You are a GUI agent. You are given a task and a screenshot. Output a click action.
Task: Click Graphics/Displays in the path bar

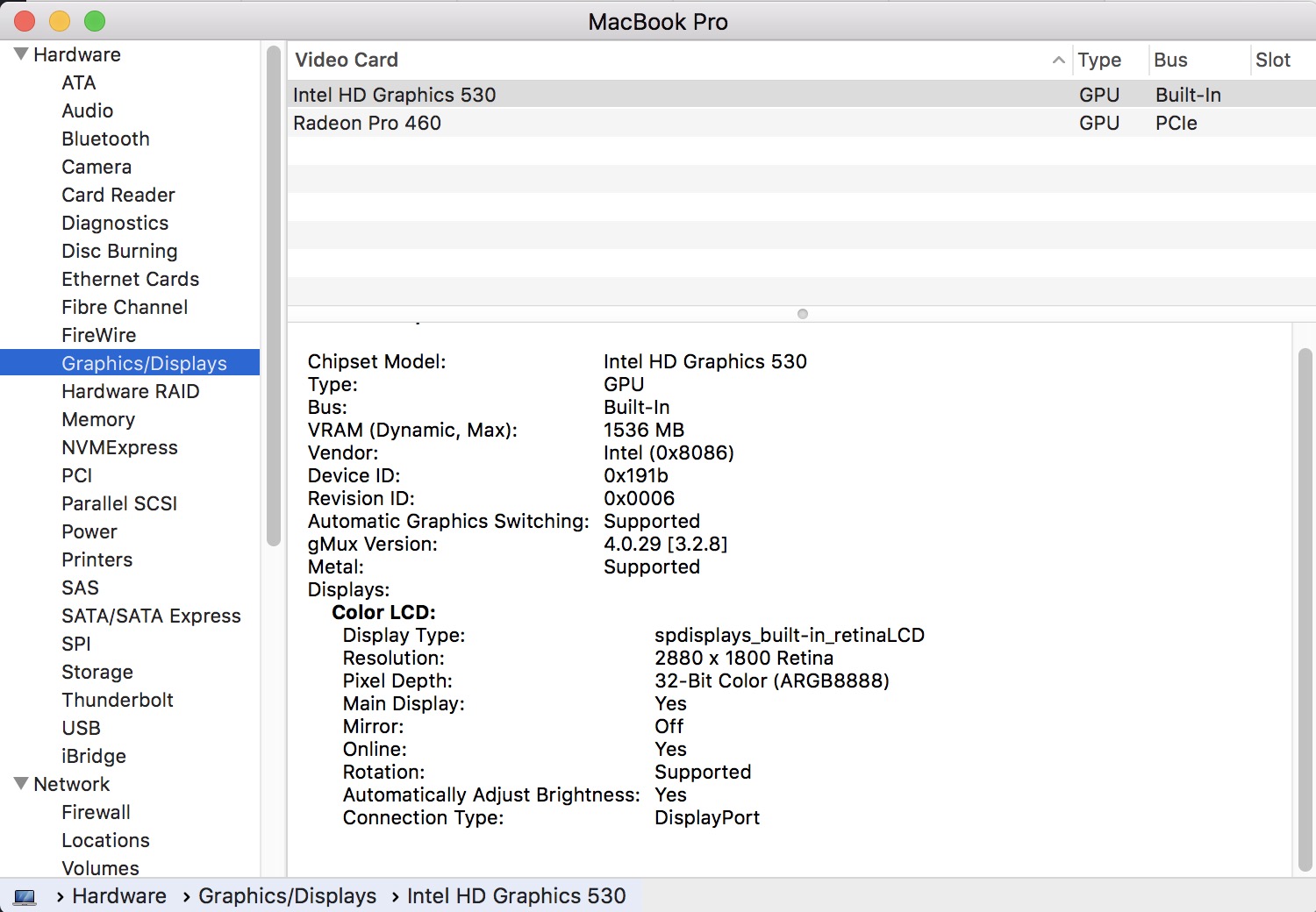[287, 896]
